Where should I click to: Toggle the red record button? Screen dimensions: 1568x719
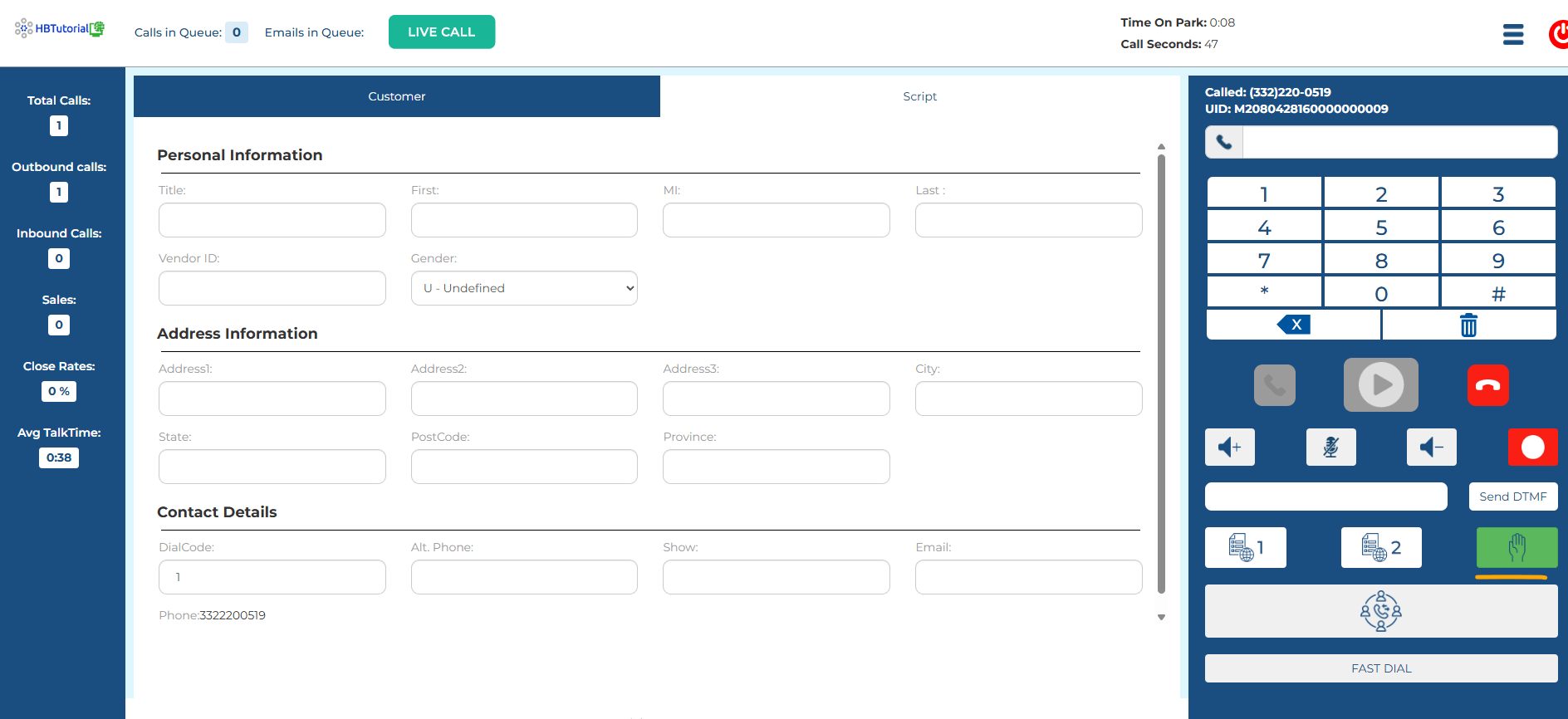coord(1533,448)
